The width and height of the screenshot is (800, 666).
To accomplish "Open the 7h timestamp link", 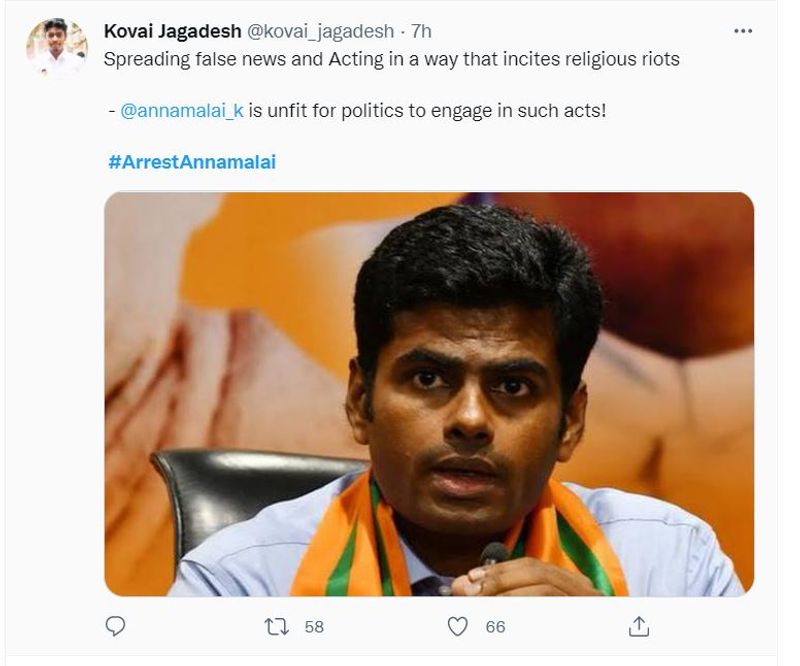I will click(x=421, y=31).
